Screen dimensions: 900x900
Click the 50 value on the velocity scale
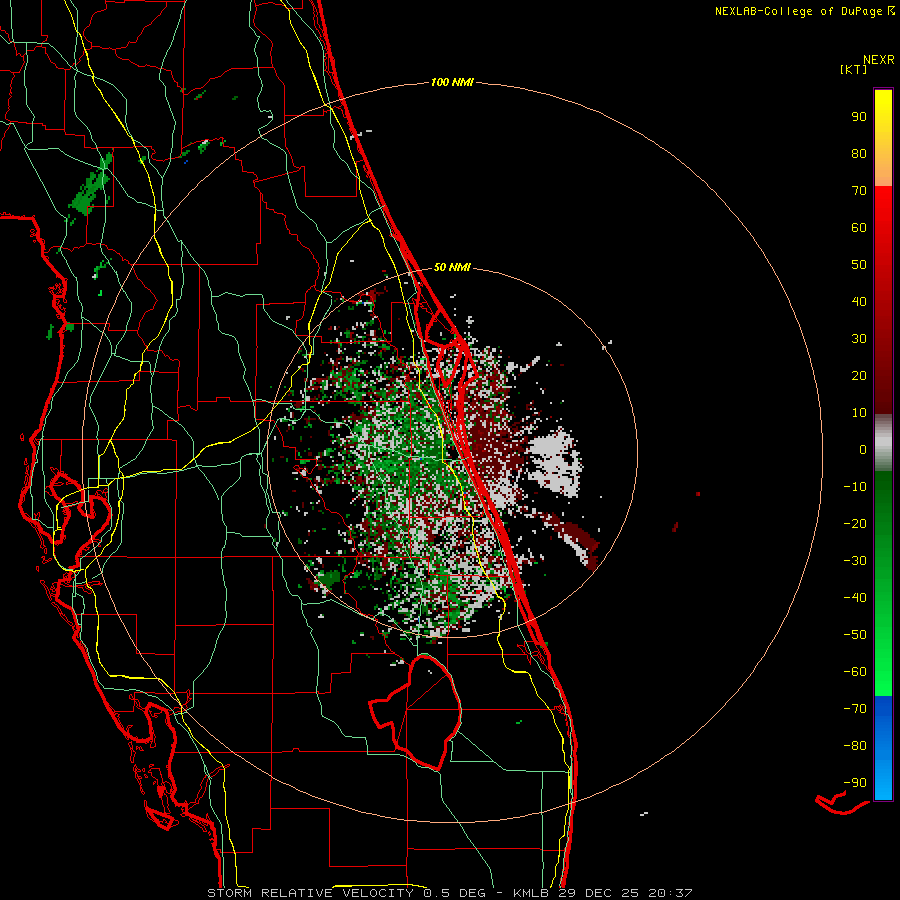(x=859, y=265)
